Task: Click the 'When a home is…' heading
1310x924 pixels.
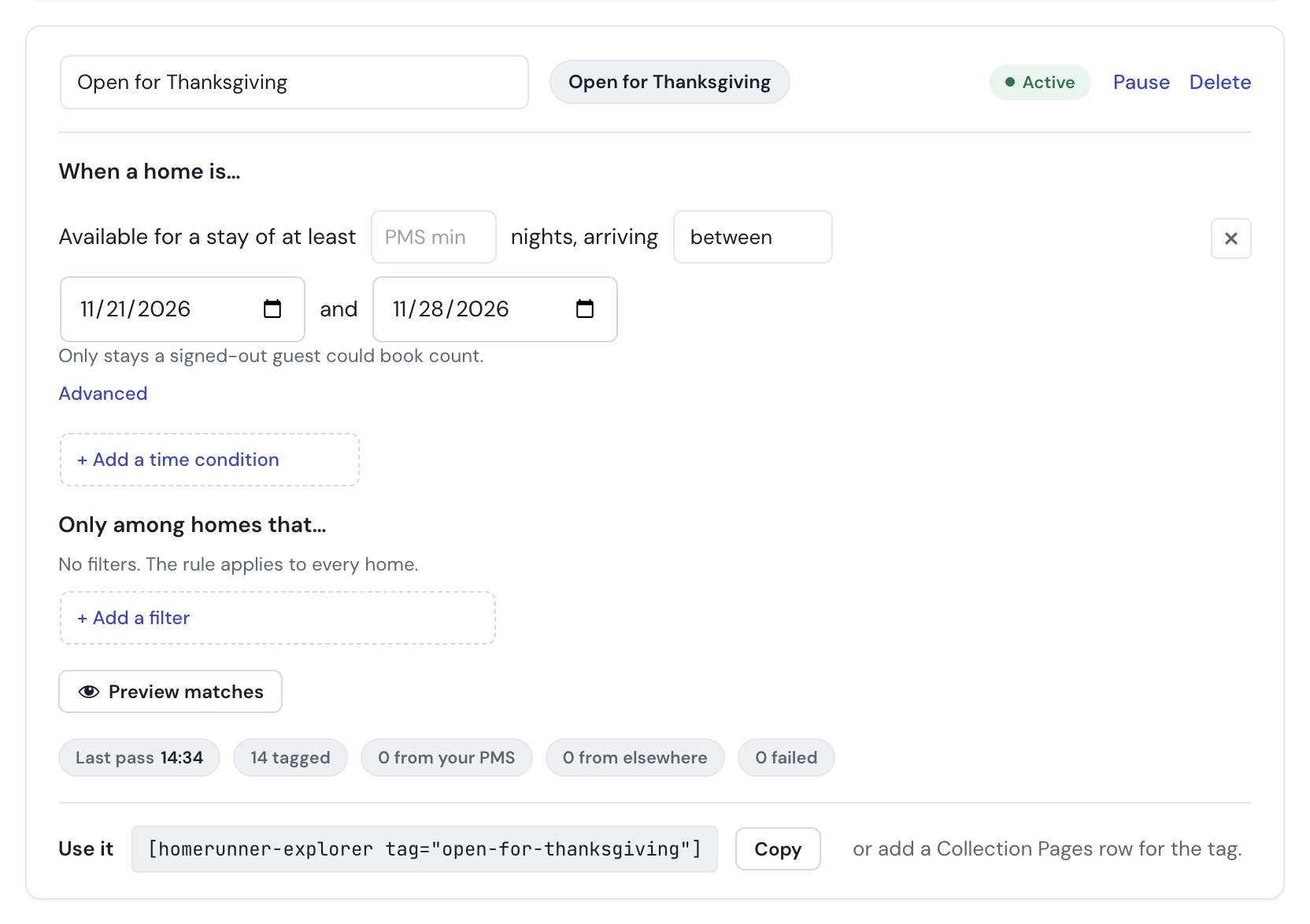Action: pyautogui.click(x=150, y=172)
